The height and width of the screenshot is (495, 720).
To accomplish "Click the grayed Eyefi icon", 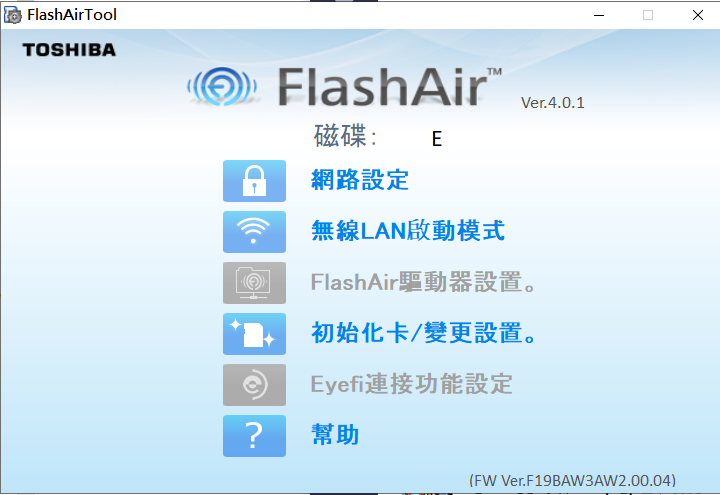I will click(x=254, y=385).
